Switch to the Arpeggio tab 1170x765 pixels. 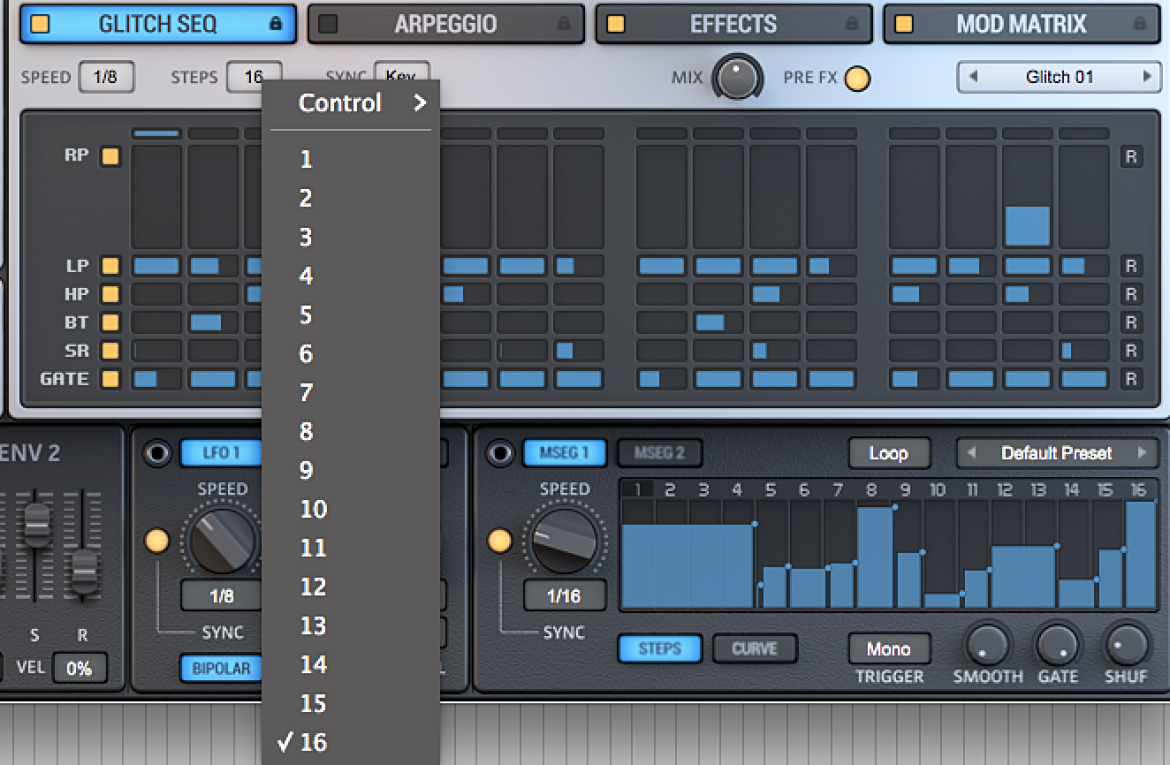pos(446,24)
